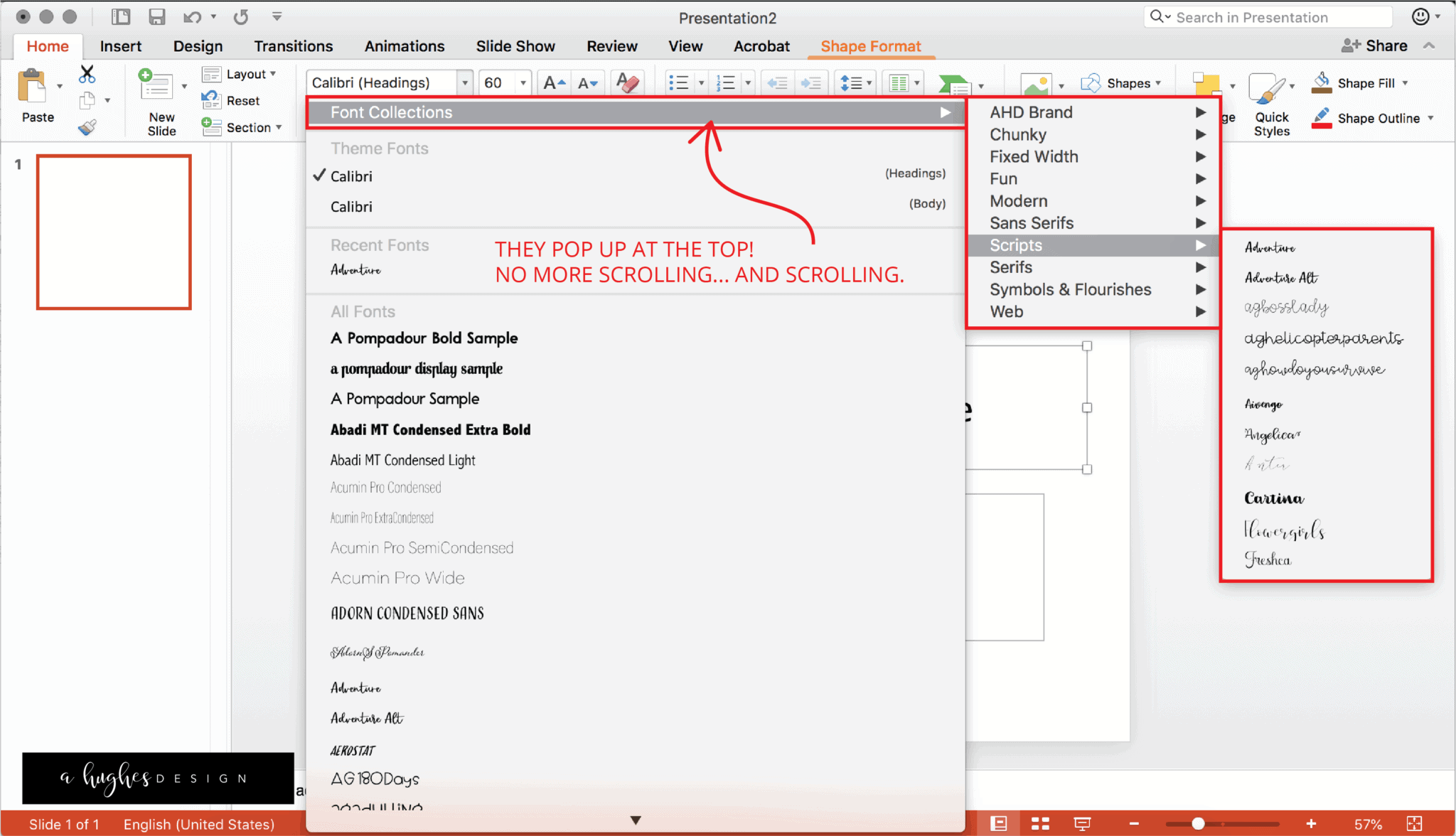This screenshot has height=836, width=1456.
Task: Select slide 1 thumbnail
Action: coord(114,232)
